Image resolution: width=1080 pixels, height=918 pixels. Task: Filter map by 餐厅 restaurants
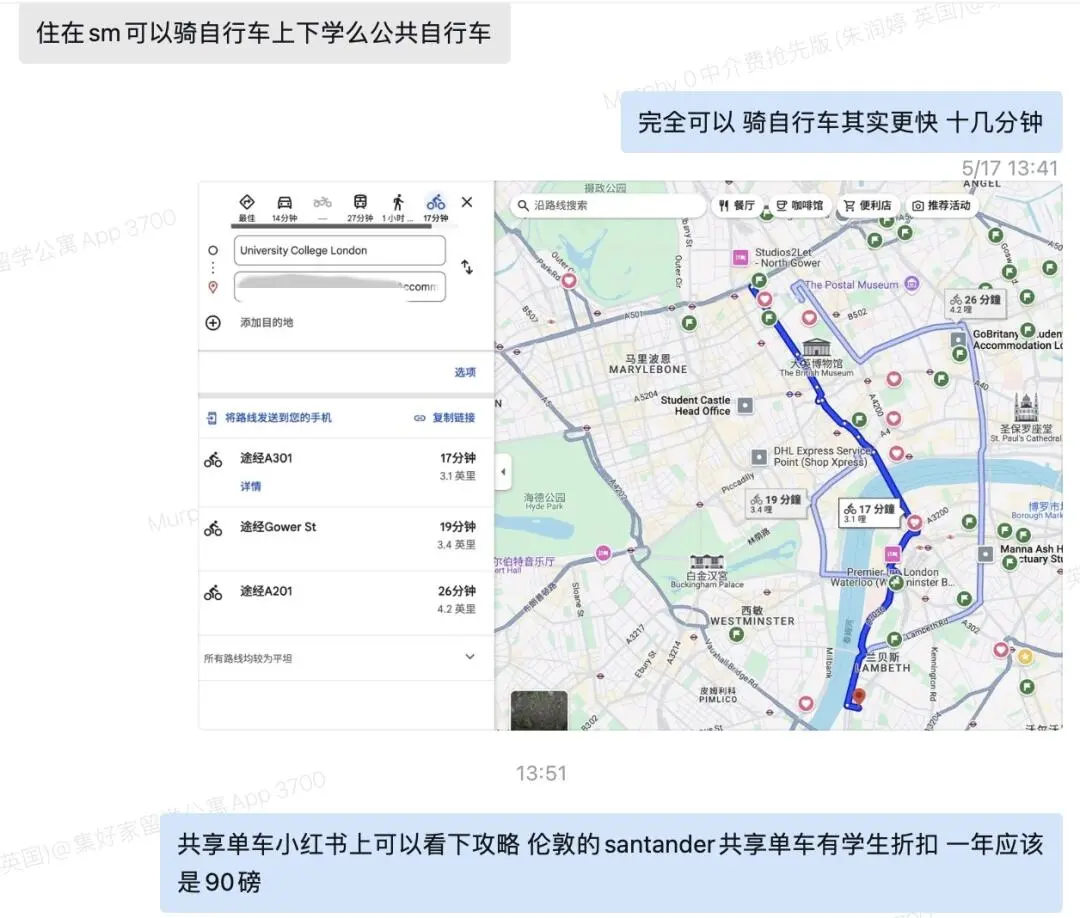[x=737, y=205]
